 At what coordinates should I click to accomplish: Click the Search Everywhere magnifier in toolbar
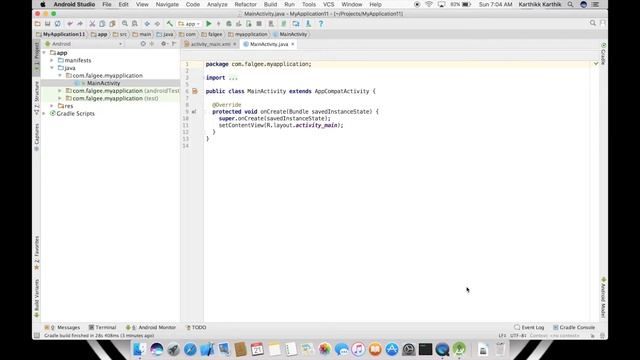[593, 23]
